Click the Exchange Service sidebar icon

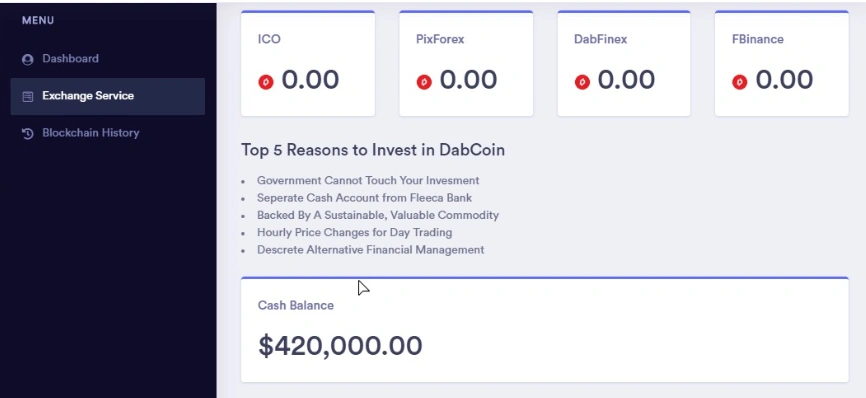point(27,97)
